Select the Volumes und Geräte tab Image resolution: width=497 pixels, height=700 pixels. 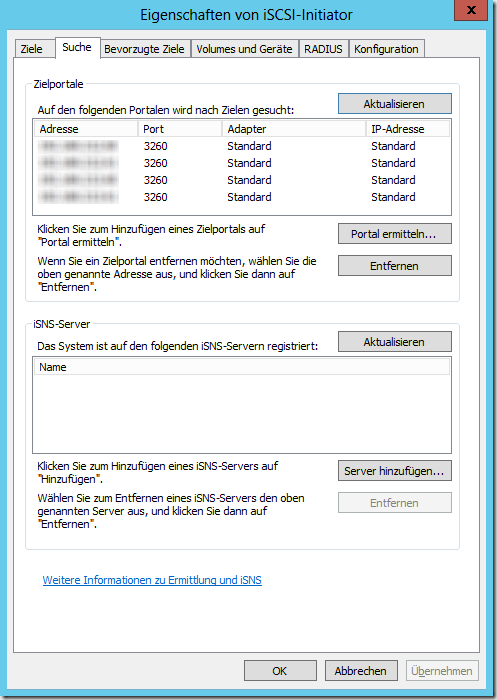pyautogui.click(x=244, y=49)
